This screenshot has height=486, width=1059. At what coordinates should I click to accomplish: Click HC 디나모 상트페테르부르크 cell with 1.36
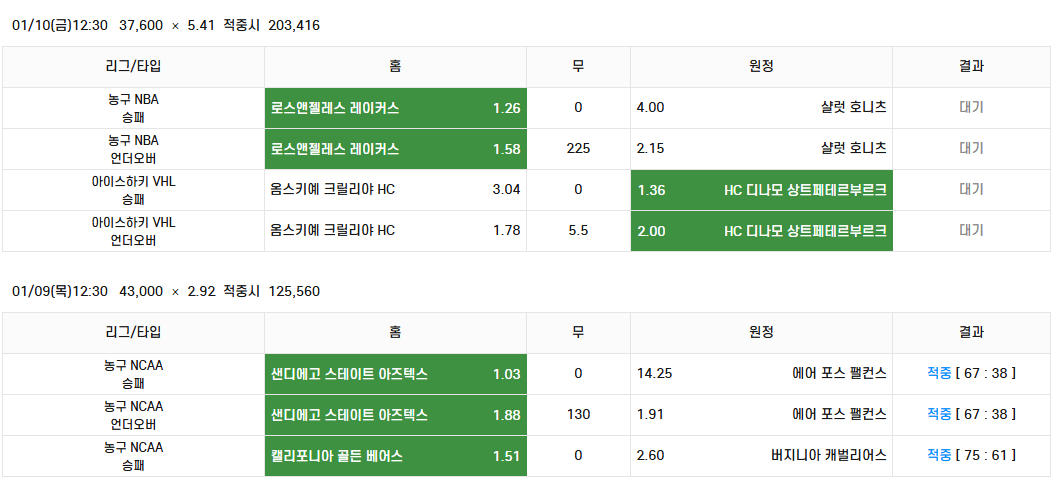click(x=761, y=190)
